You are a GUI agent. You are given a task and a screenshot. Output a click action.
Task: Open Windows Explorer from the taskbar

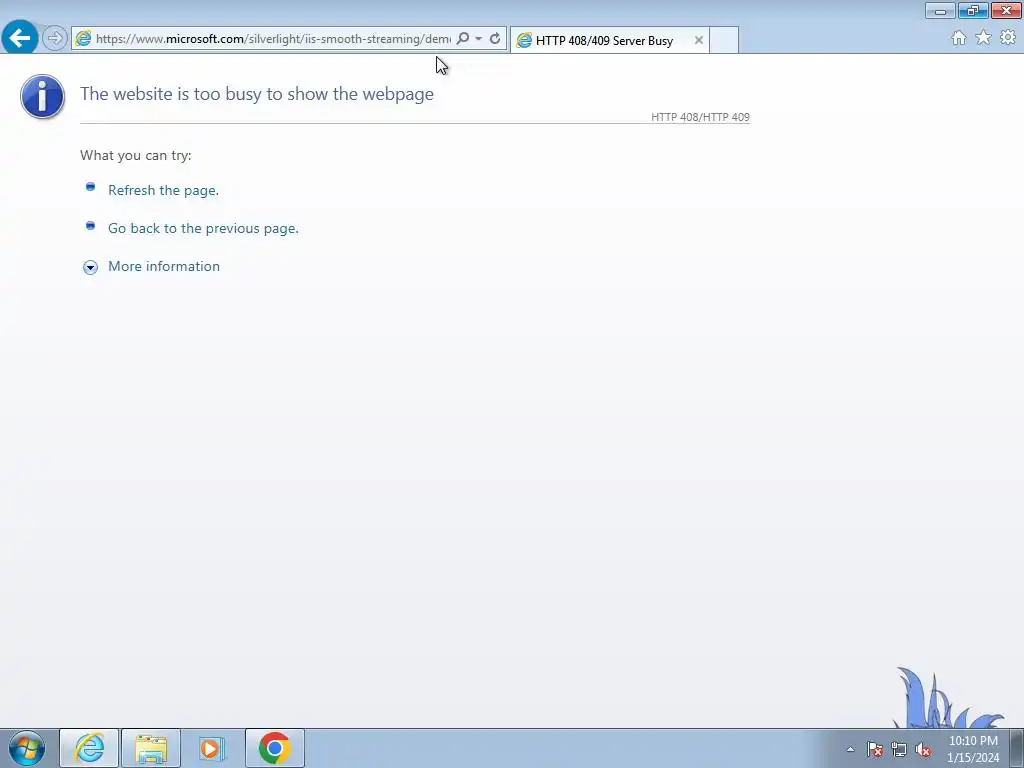pos(151,748)
